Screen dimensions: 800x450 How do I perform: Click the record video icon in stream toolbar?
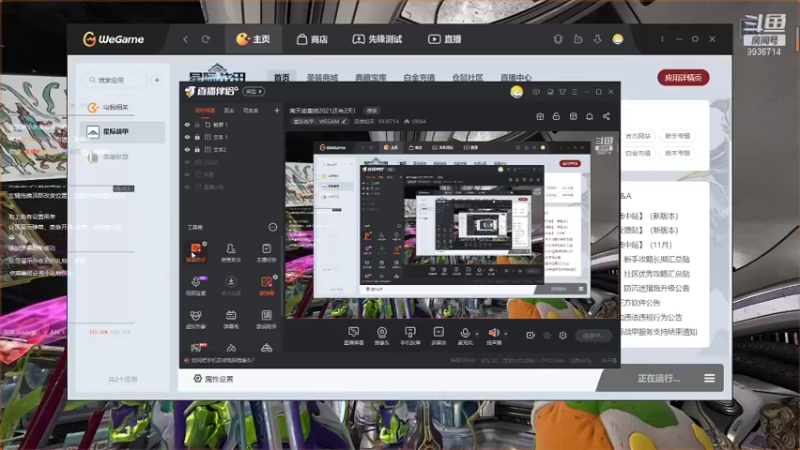pyautogui.click(x=531, y=335)
